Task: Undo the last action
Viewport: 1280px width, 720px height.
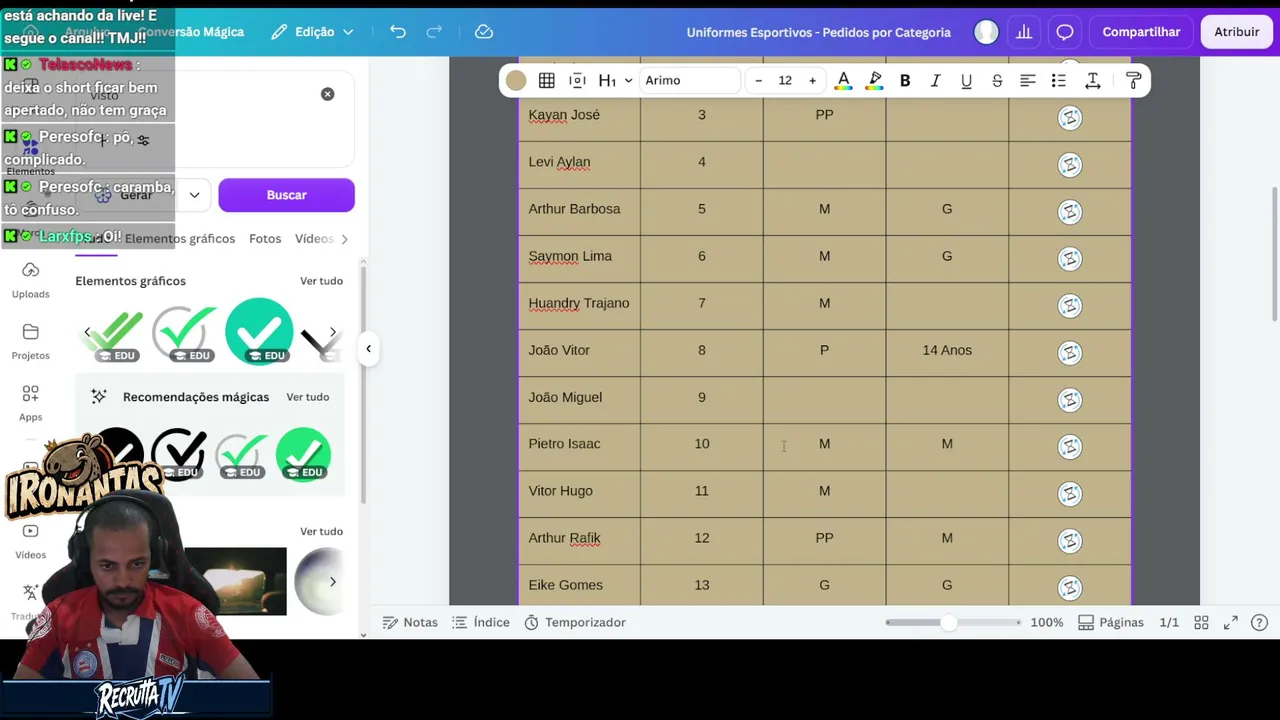Action: coord(398,32)
